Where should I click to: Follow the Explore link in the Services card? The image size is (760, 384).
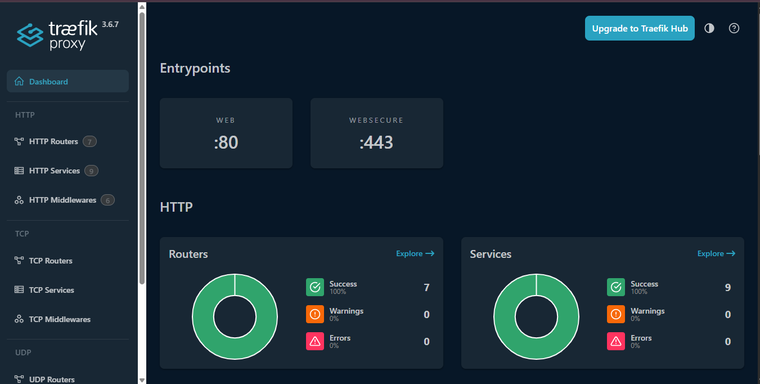pos(716,254)
